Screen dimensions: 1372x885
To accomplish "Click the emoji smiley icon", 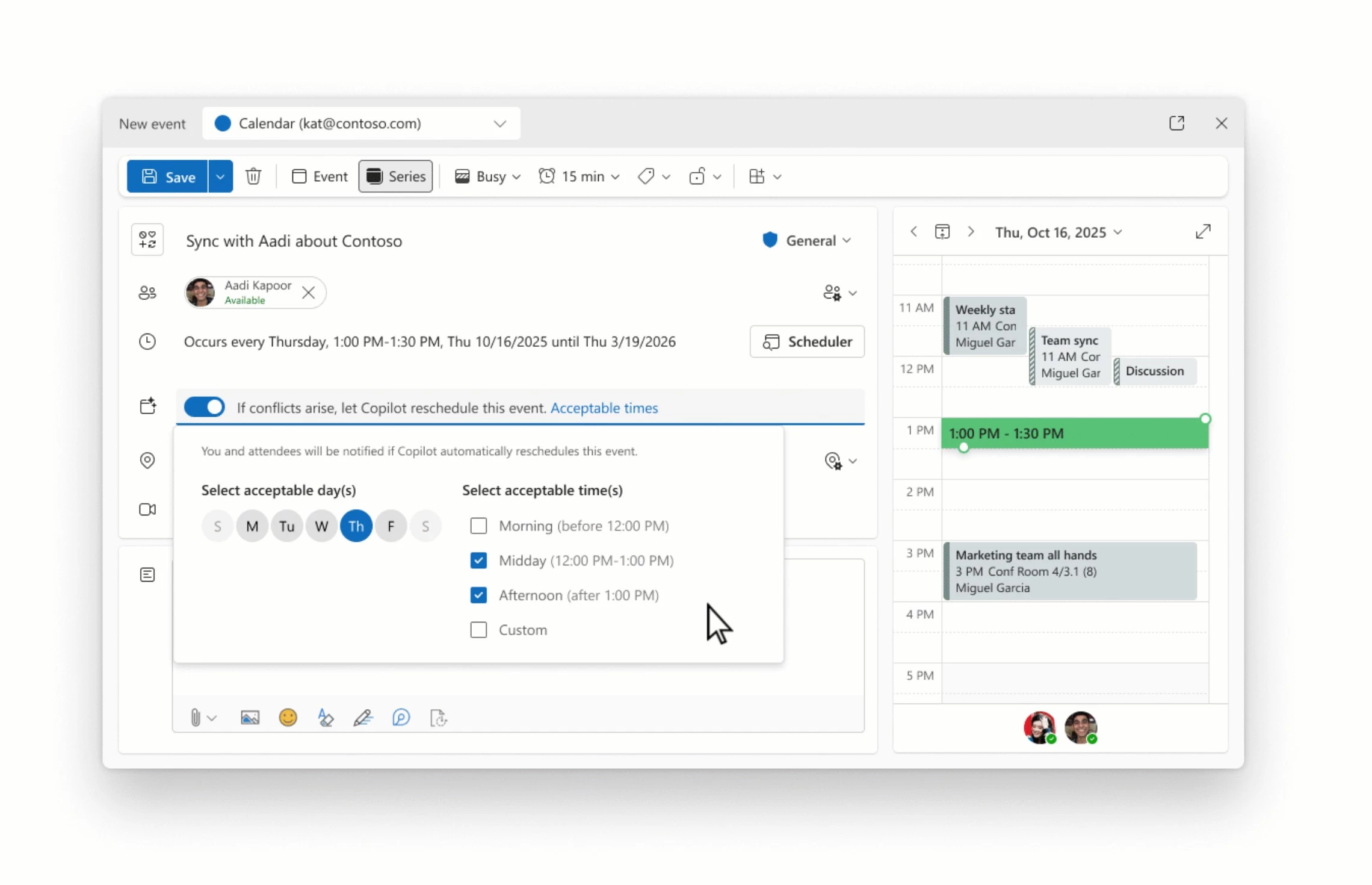I will [x=288, y=718].
